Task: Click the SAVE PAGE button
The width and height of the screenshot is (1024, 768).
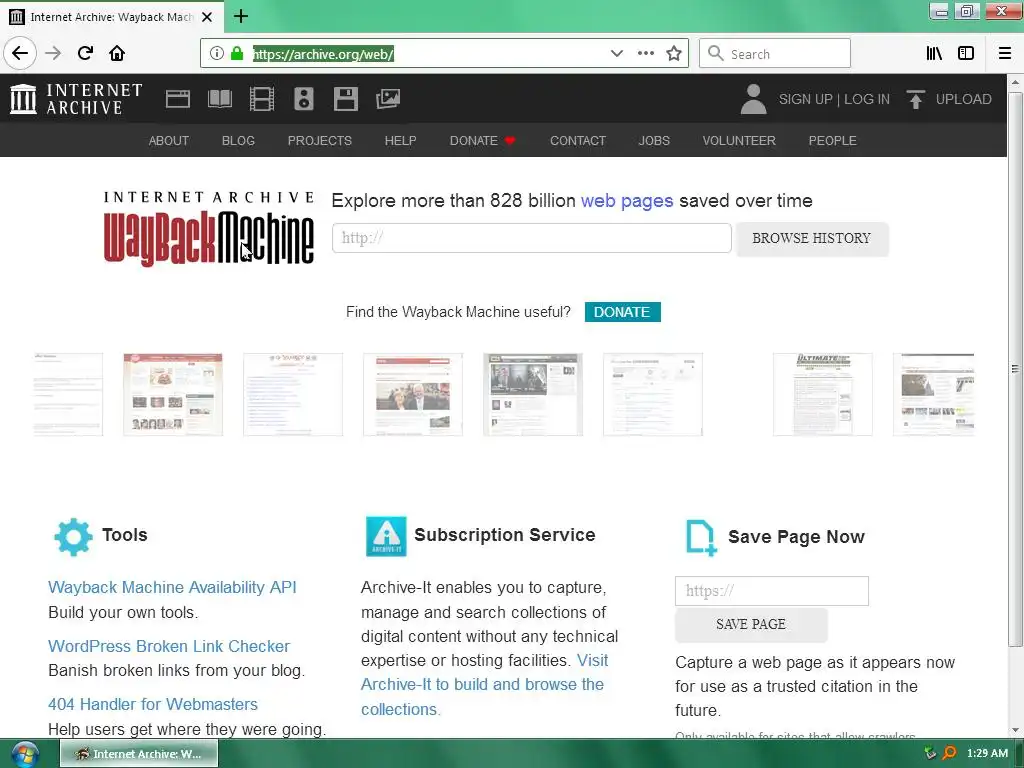Action: (751, 624)
